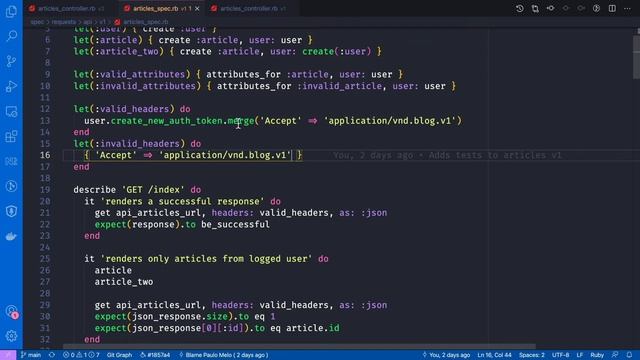640x360 pixels.
Task: Open the Remote Explorer view
Action: tap(11, 111)
